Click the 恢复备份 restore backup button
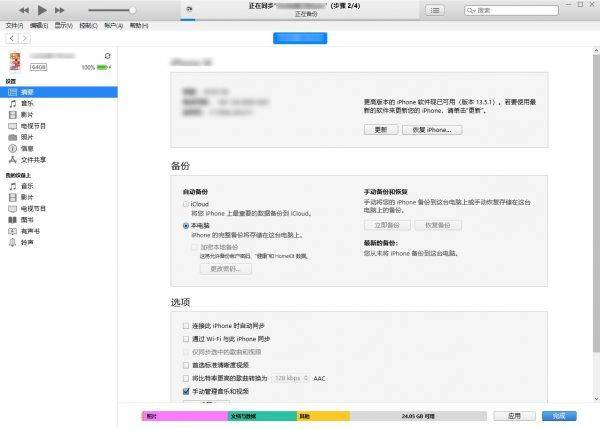Viewport: 600px width, 429px height. click(438, 225)
